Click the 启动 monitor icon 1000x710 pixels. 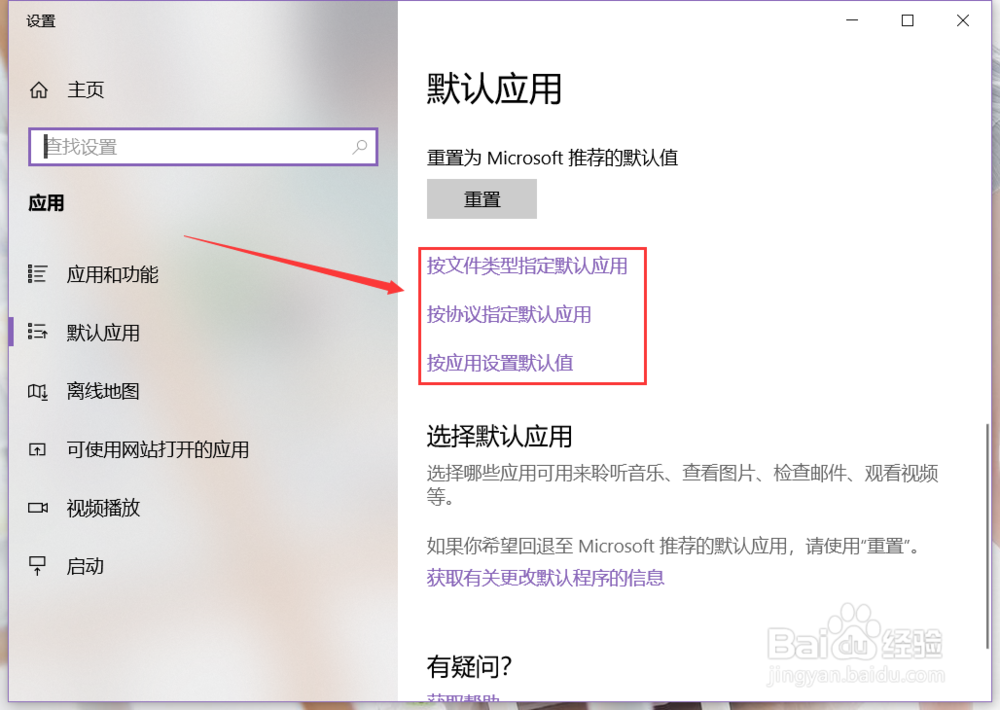tap(38, 566)
